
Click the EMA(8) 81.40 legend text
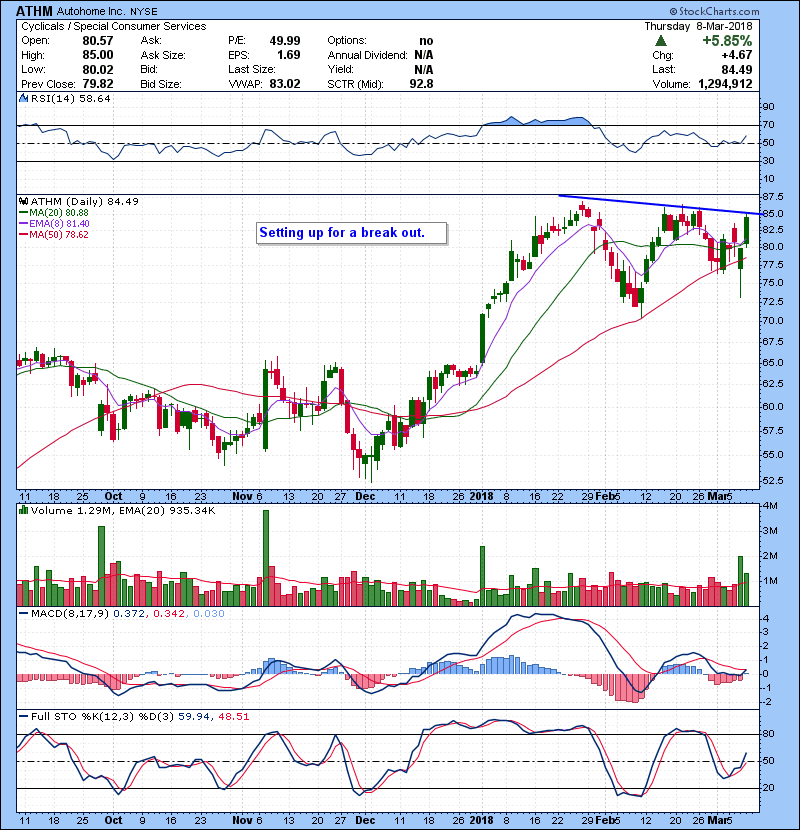(59, 224)
